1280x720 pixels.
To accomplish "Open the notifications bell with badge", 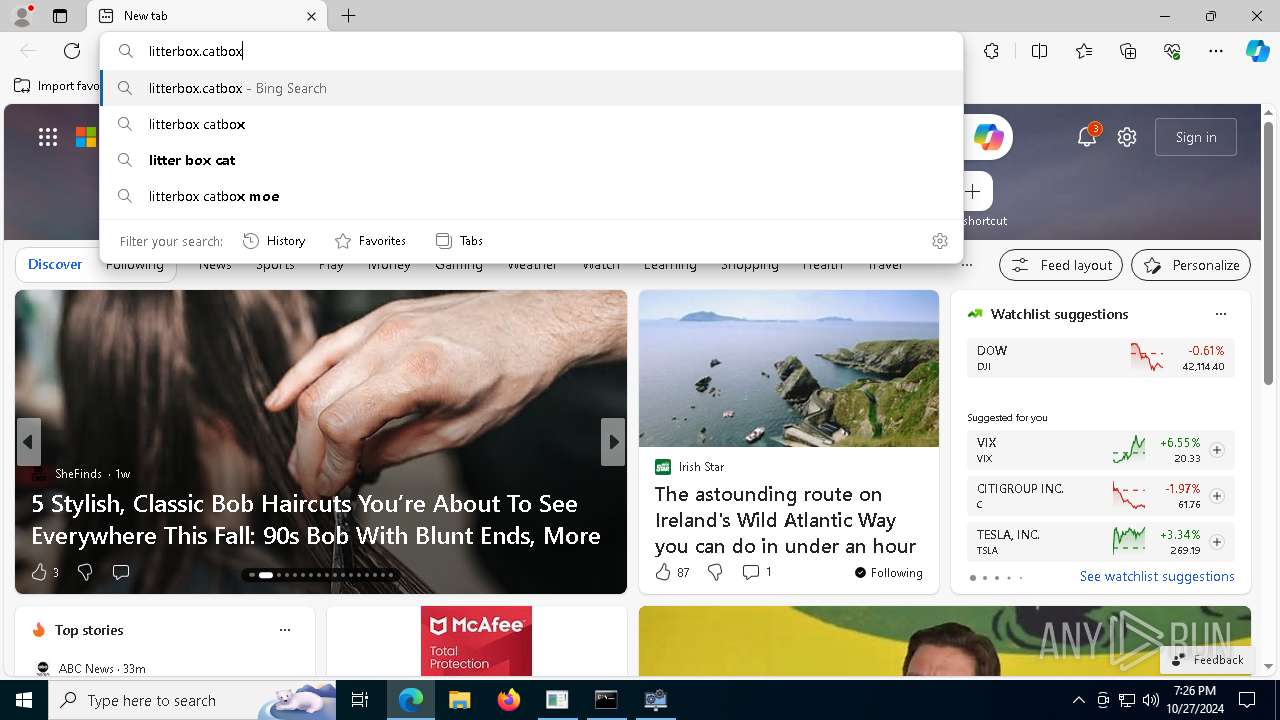I will click(1087, 137).
